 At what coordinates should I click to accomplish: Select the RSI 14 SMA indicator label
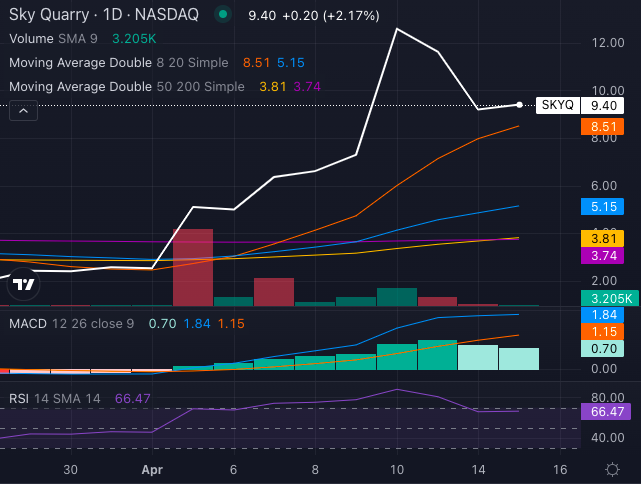pyautogui.click(x=55, y=399)
